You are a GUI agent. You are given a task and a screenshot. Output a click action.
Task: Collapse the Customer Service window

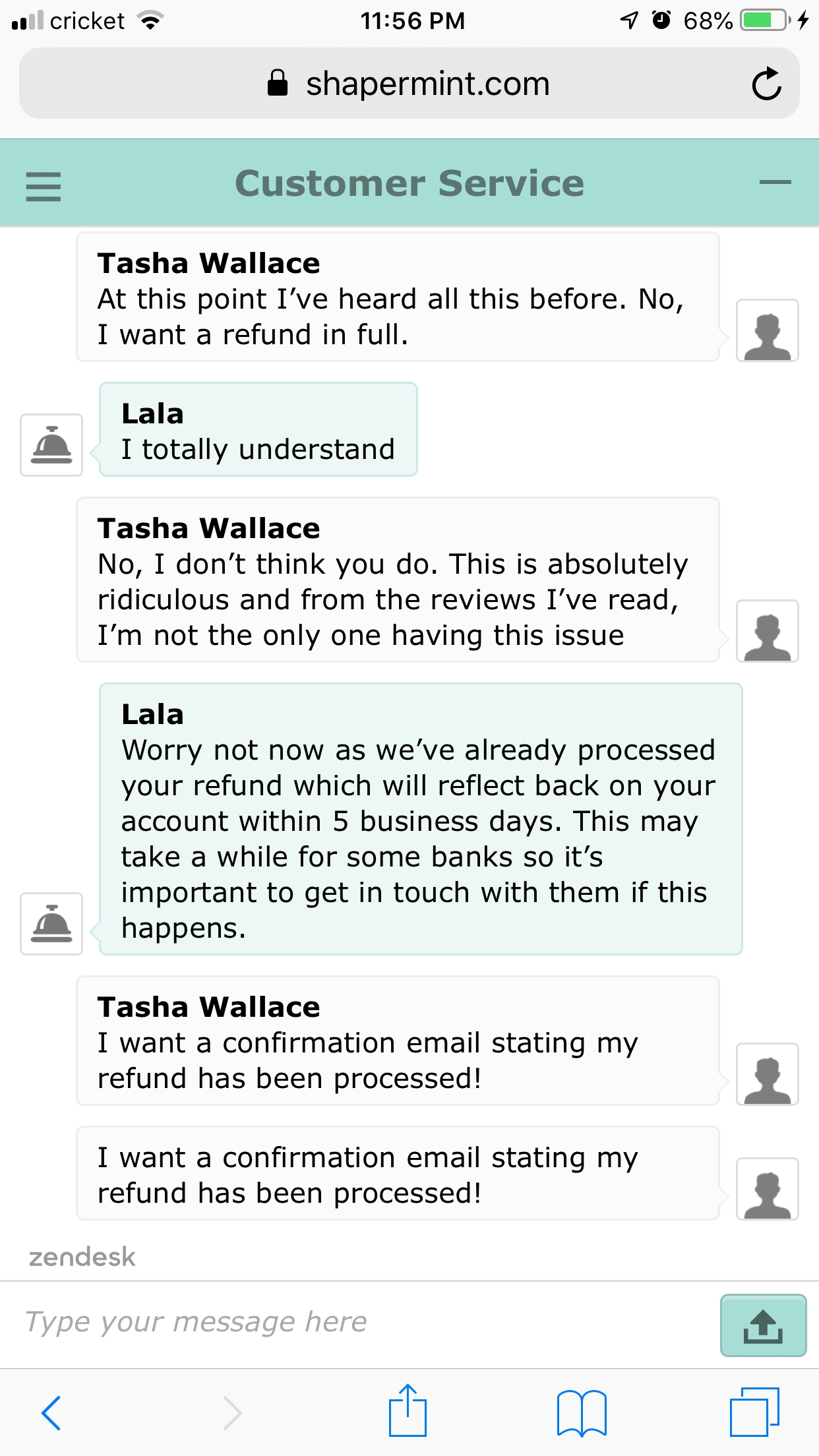(776, 182)
